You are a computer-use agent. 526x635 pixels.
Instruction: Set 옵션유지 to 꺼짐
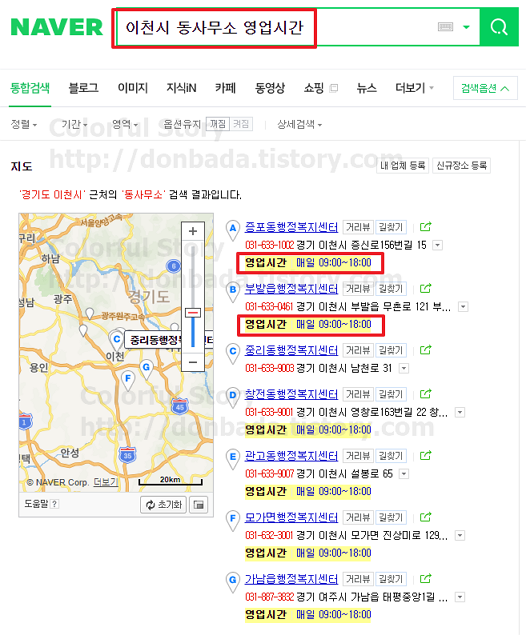pos(218,124)
